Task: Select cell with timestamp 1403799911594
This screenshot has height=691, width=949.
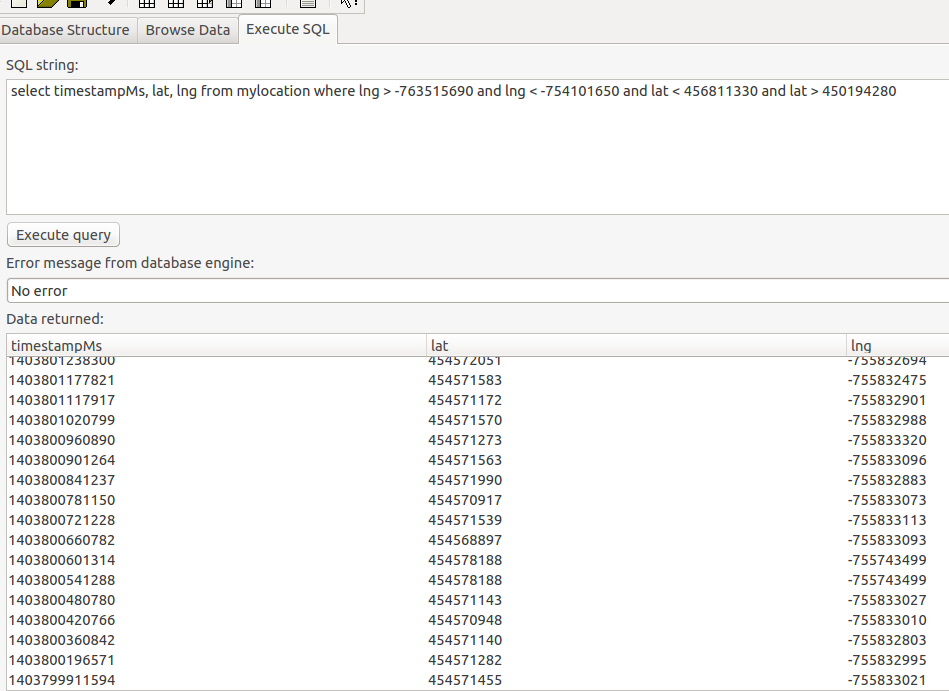Action: [x=216, y=680]
